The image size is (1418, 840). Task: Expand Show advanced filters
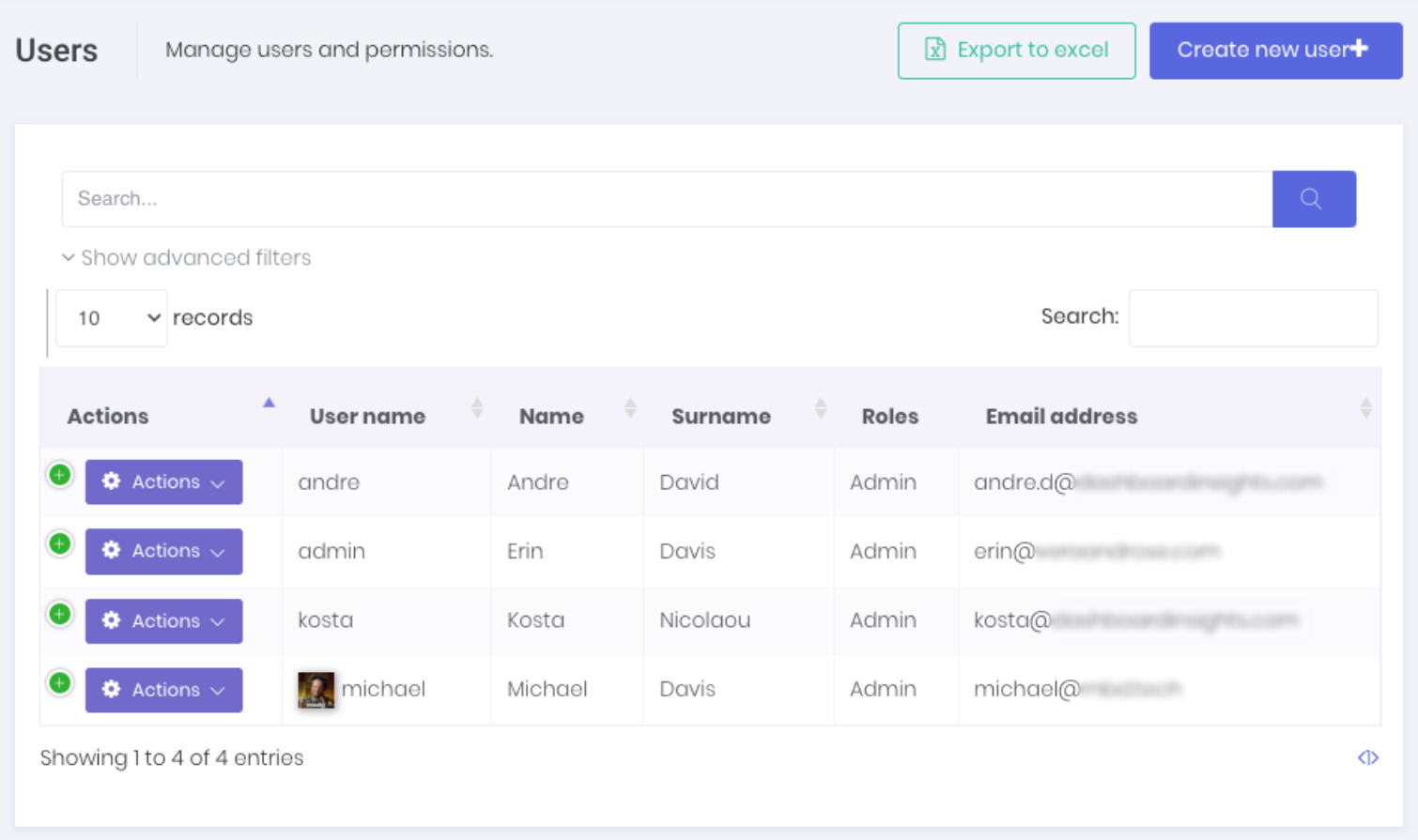click(185, 257)
